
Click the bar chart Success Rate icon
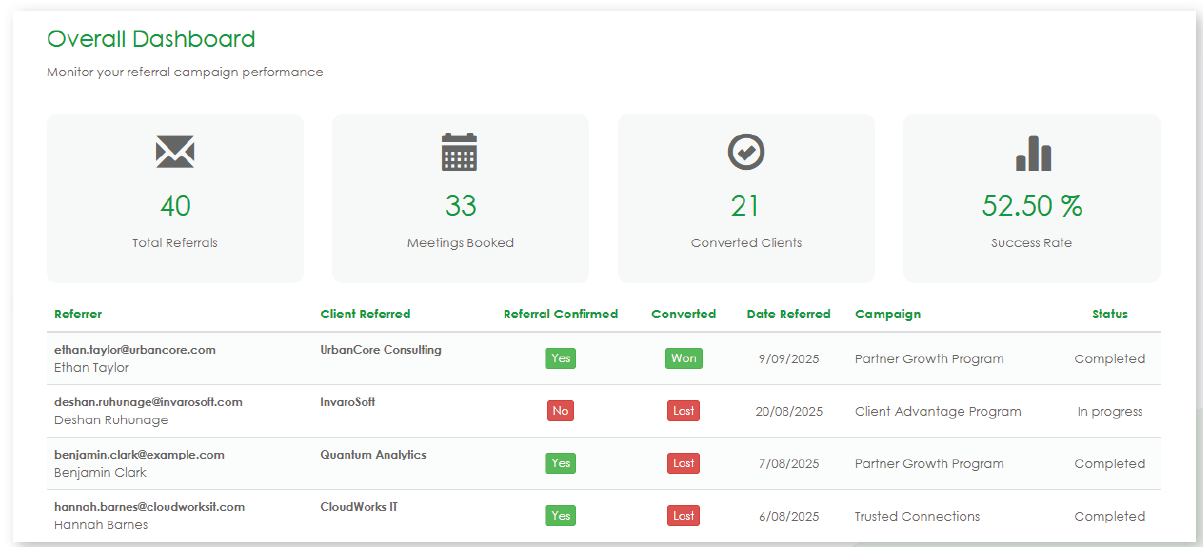click(1033, 153)
